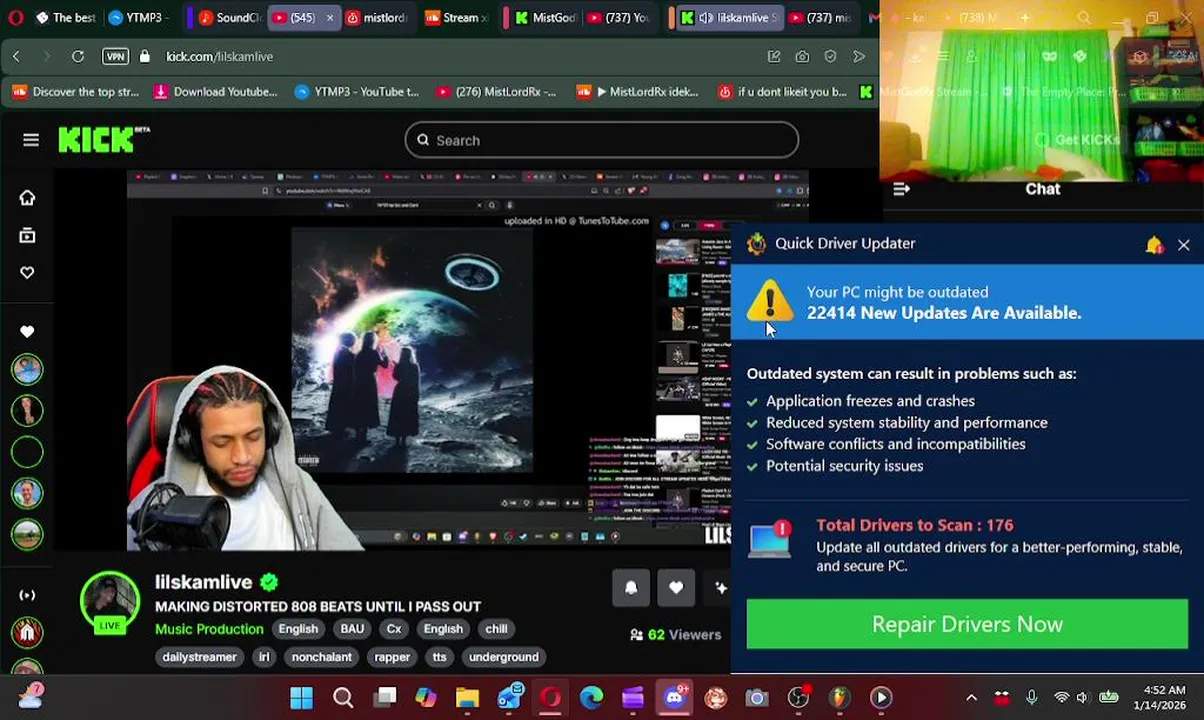1204x720 pixels.
Task: Click the microphone tray icon
Action: pos(1031,698)
